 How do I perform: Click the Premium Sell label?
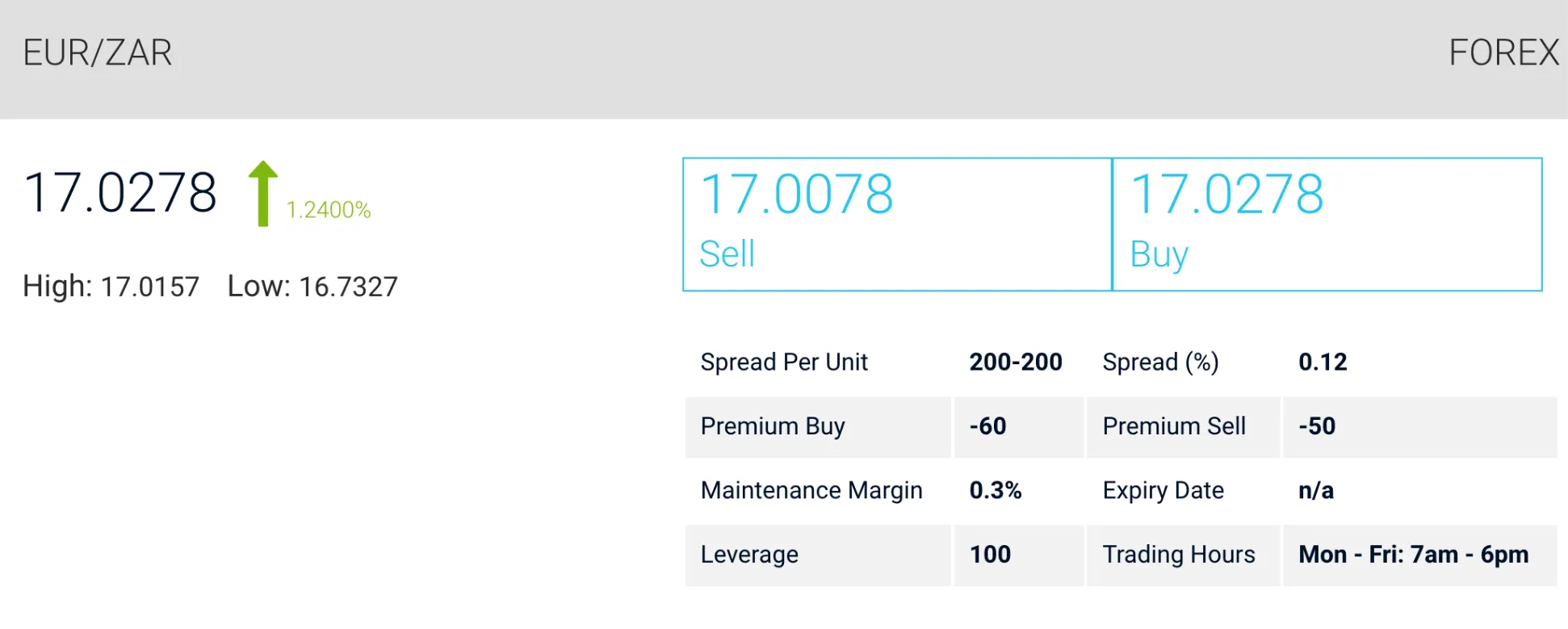[1174, 426]
